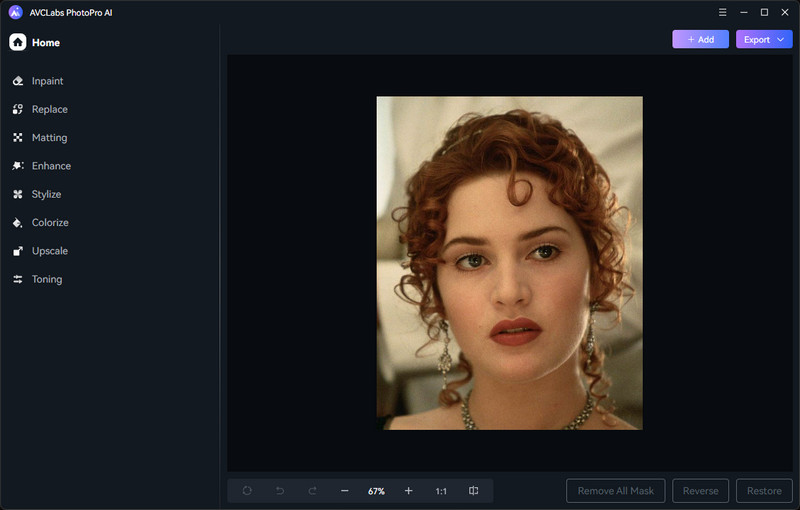
Task: Open the Export dropdown arrow
Action: click(x=781, y=39)
